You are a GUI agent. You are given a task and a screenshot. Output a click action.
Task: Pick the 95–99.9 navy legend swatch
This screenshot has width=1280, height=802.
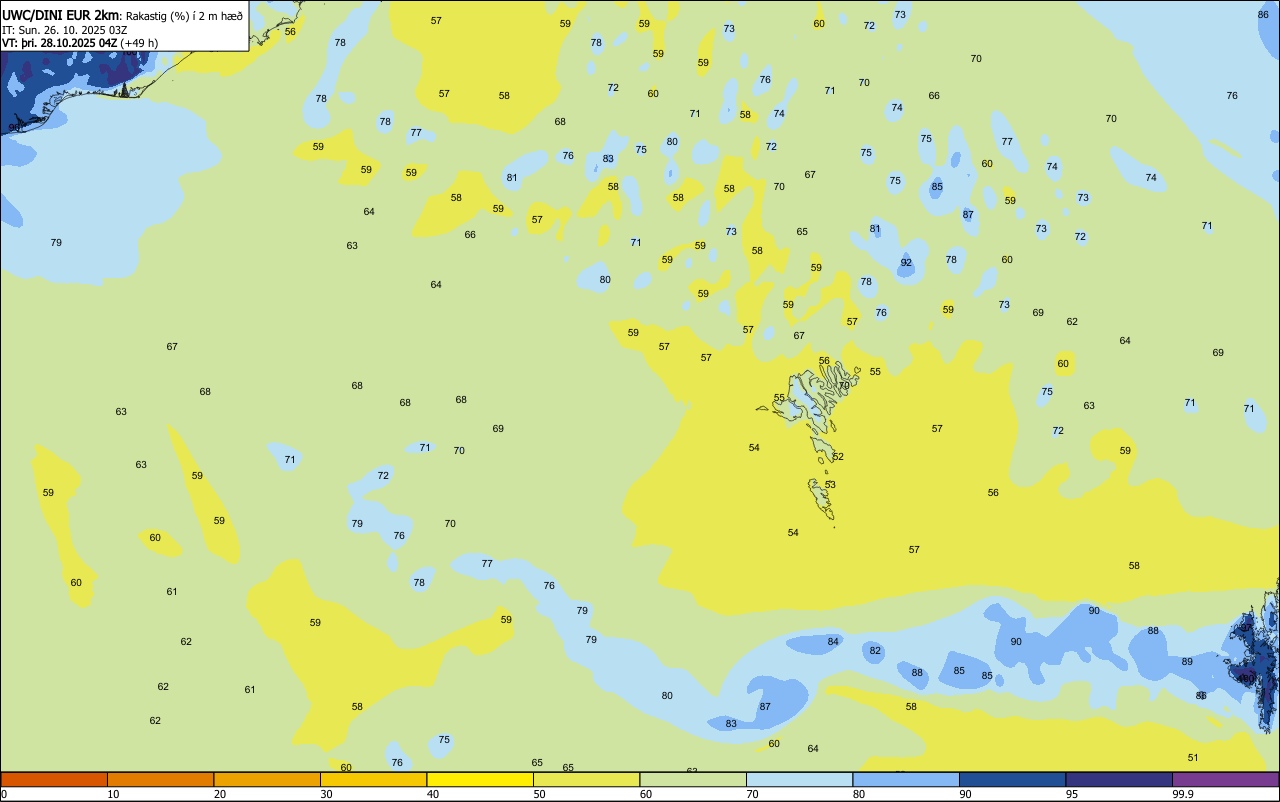[x=1119, y=779]
